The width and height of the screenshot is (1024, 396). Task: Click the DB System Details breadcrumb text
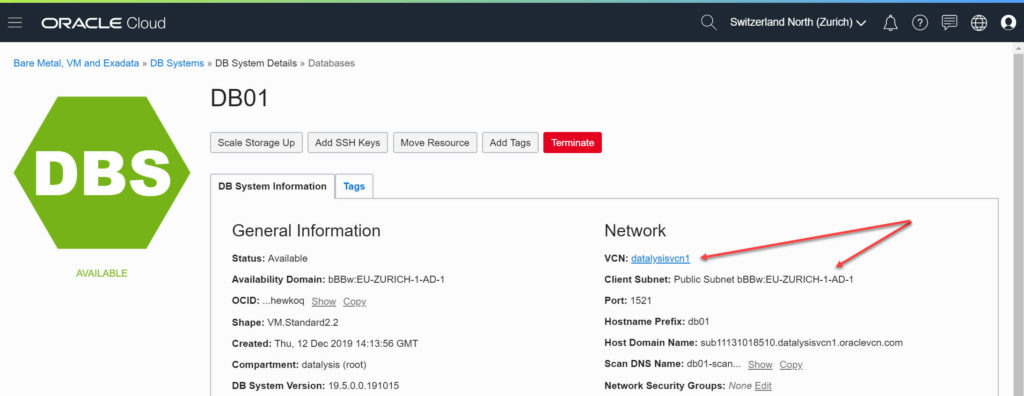[x=256, y=63]
